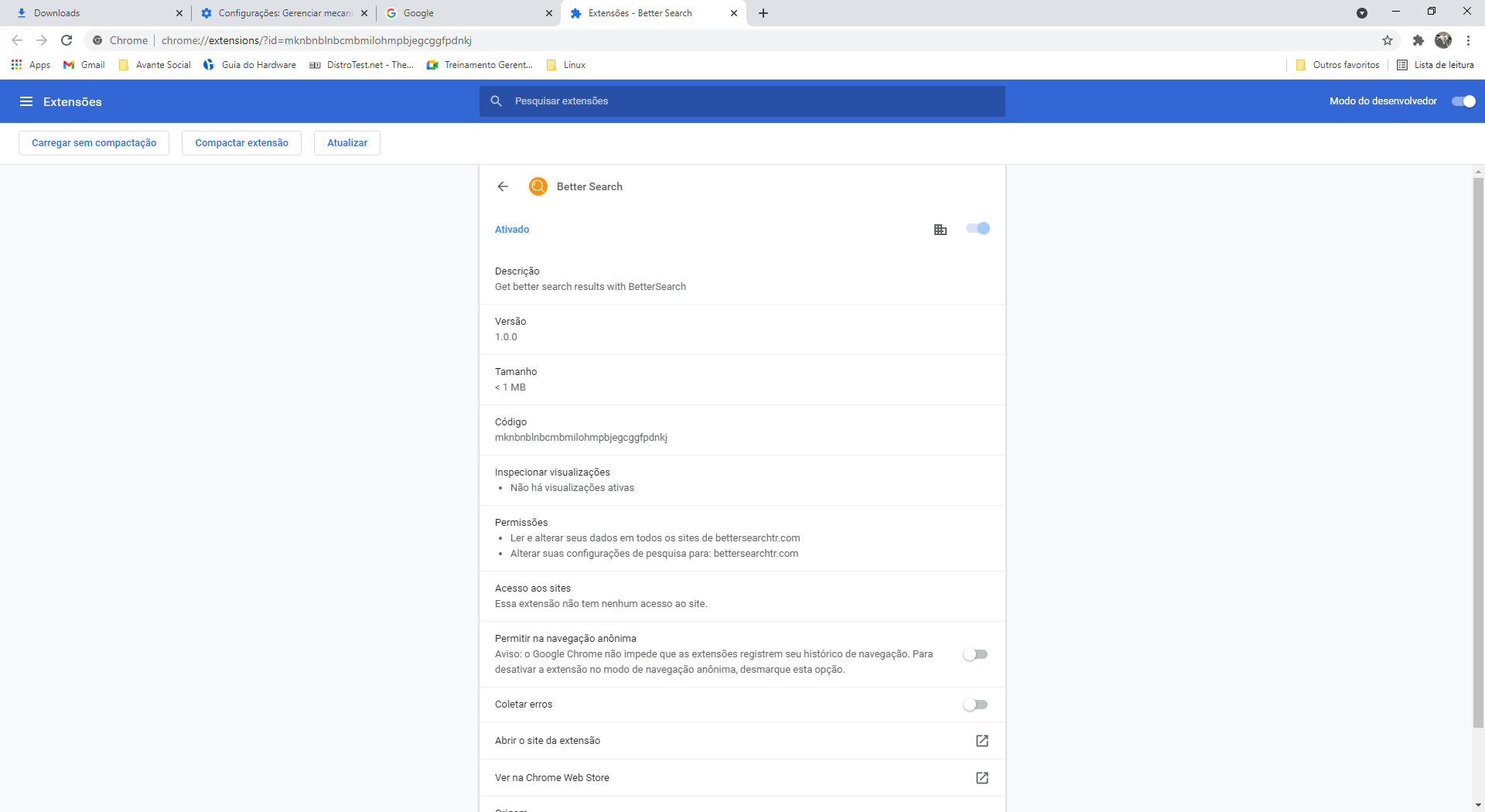The height and width of the screenshot is (812, 1485).
Task: Click the Ativado status label
Action: pos(512,230)
